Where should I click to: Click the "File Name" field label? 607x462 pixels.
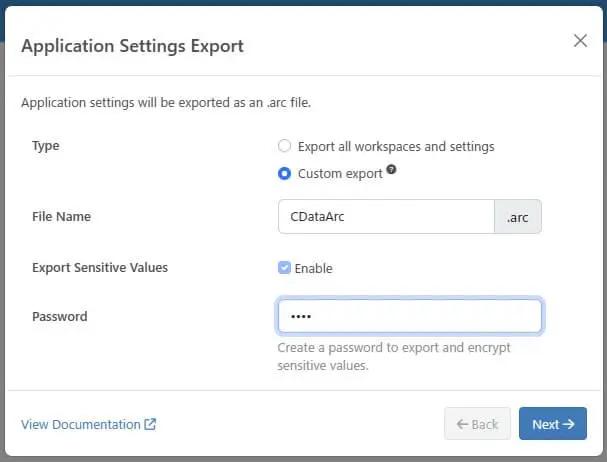(61, 217)
